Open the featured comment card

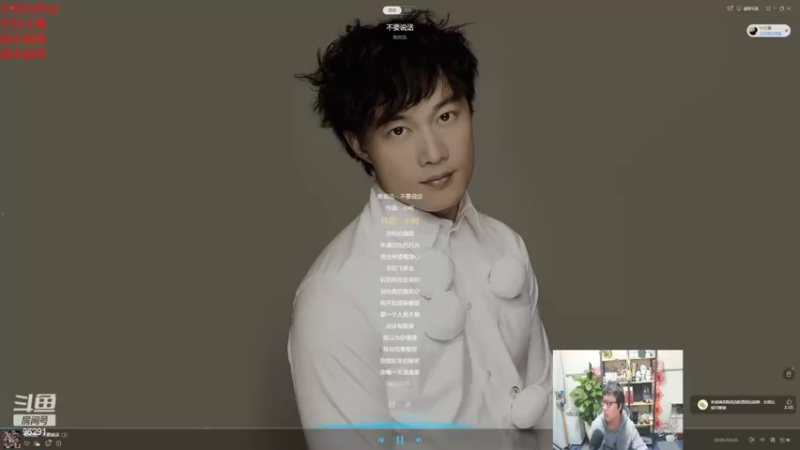(743, 405)
